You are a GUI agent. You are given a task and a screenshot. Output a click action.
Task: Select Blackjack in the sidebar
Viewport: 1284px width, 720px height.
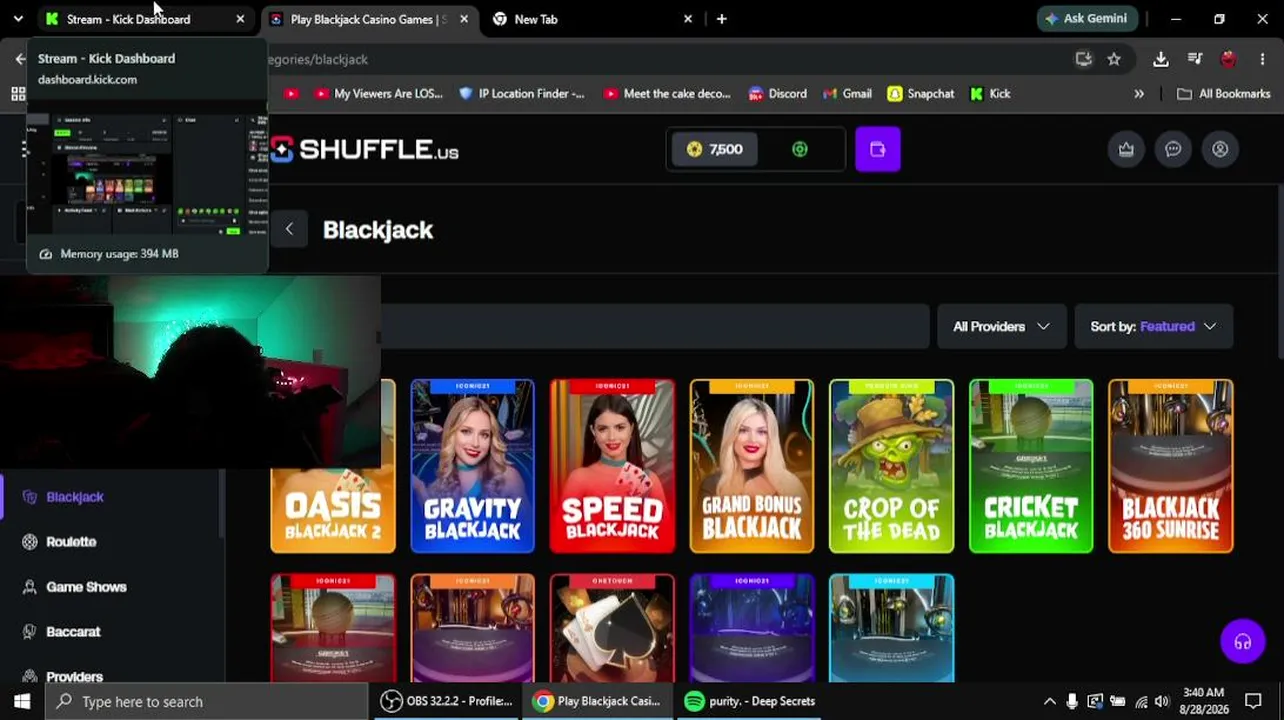click(75, 497)
